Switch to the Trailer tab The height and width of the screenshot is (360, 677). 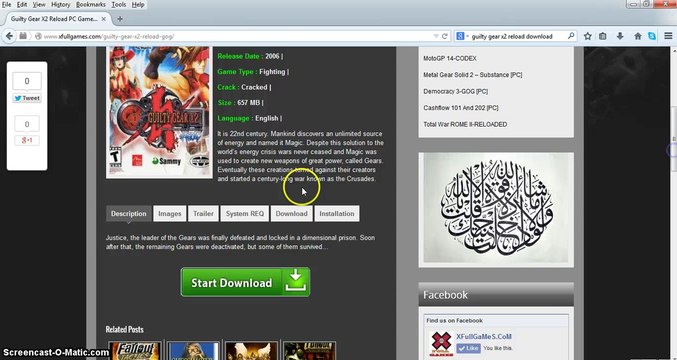[203, 214]
